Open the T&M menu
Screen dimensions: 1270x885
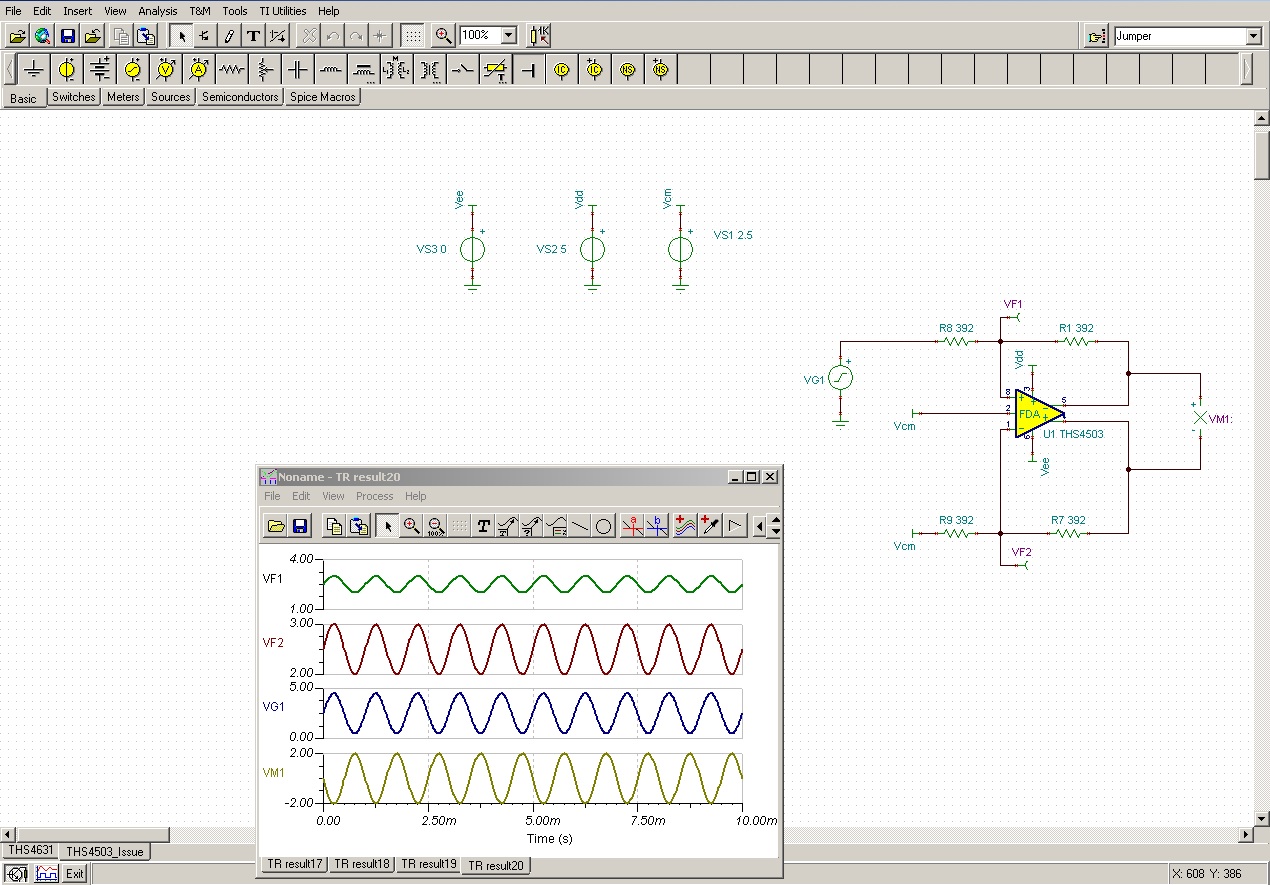click(x=200, y=11)
